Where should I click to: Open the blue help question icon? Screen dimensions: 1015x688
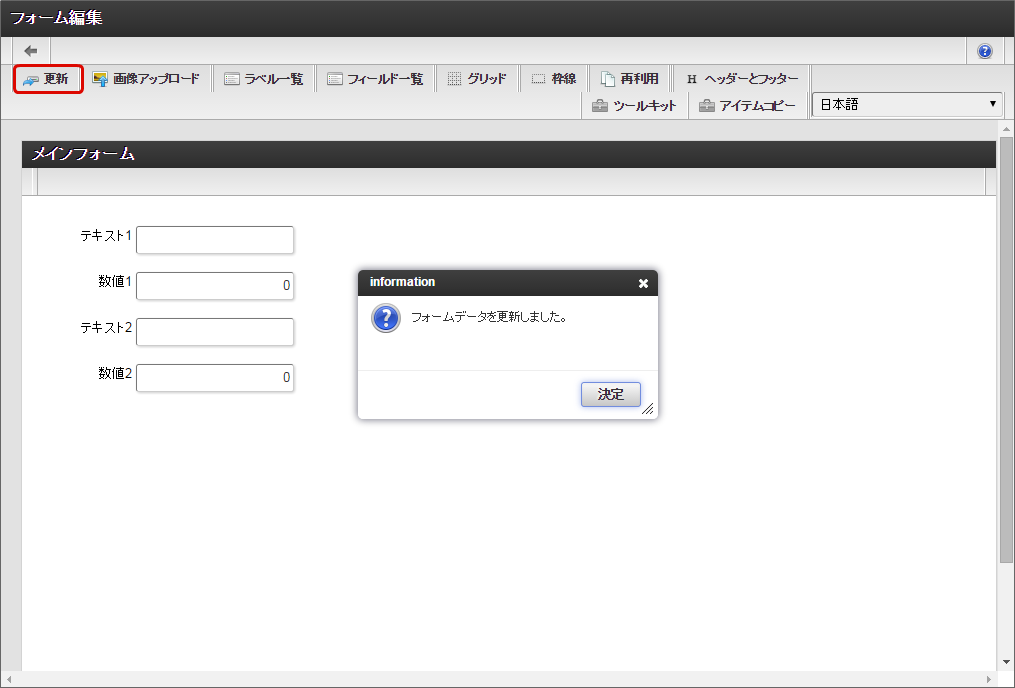(984, 51)
